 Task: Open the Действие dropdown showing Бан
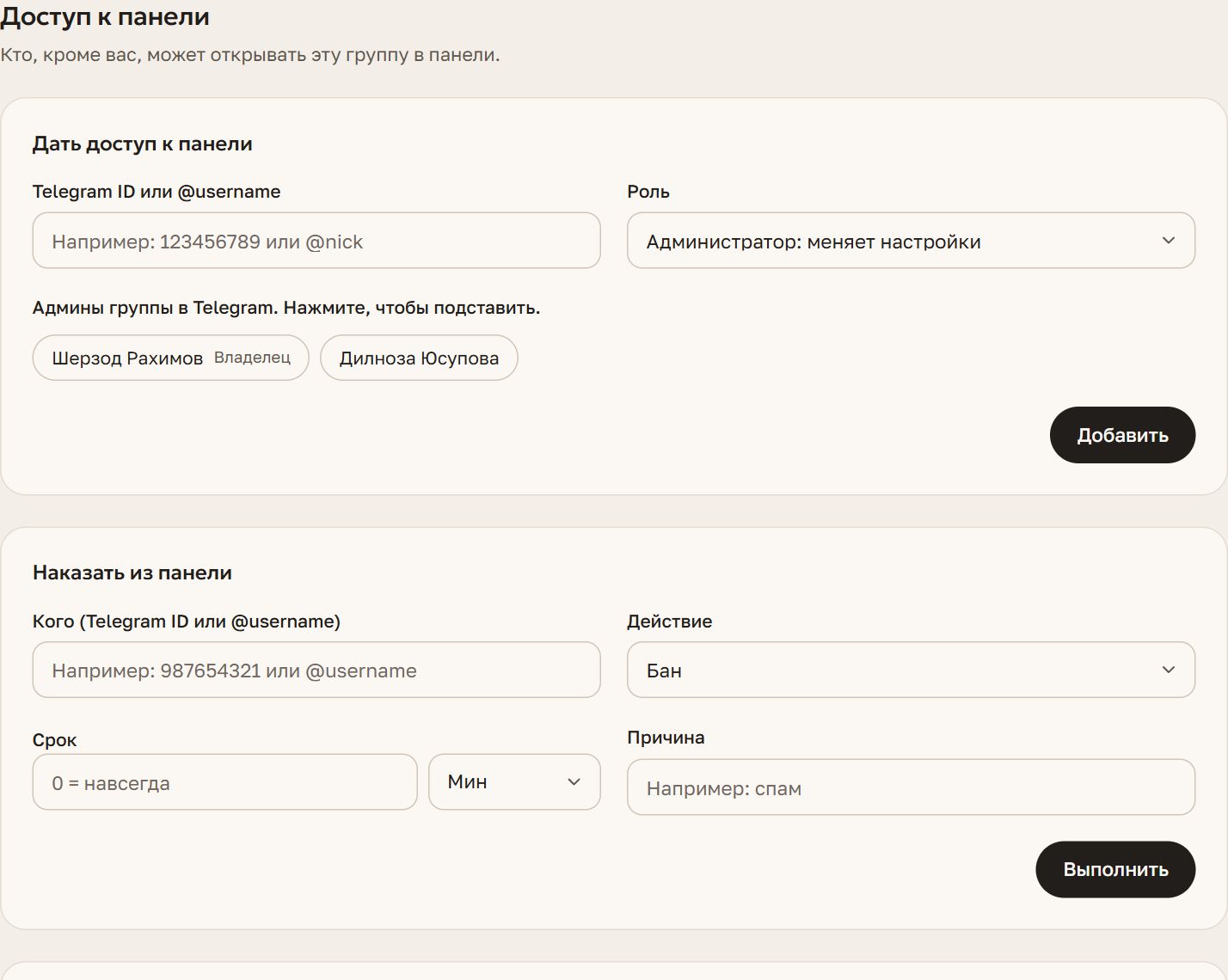pyautogui.click(x=911, y=670)
